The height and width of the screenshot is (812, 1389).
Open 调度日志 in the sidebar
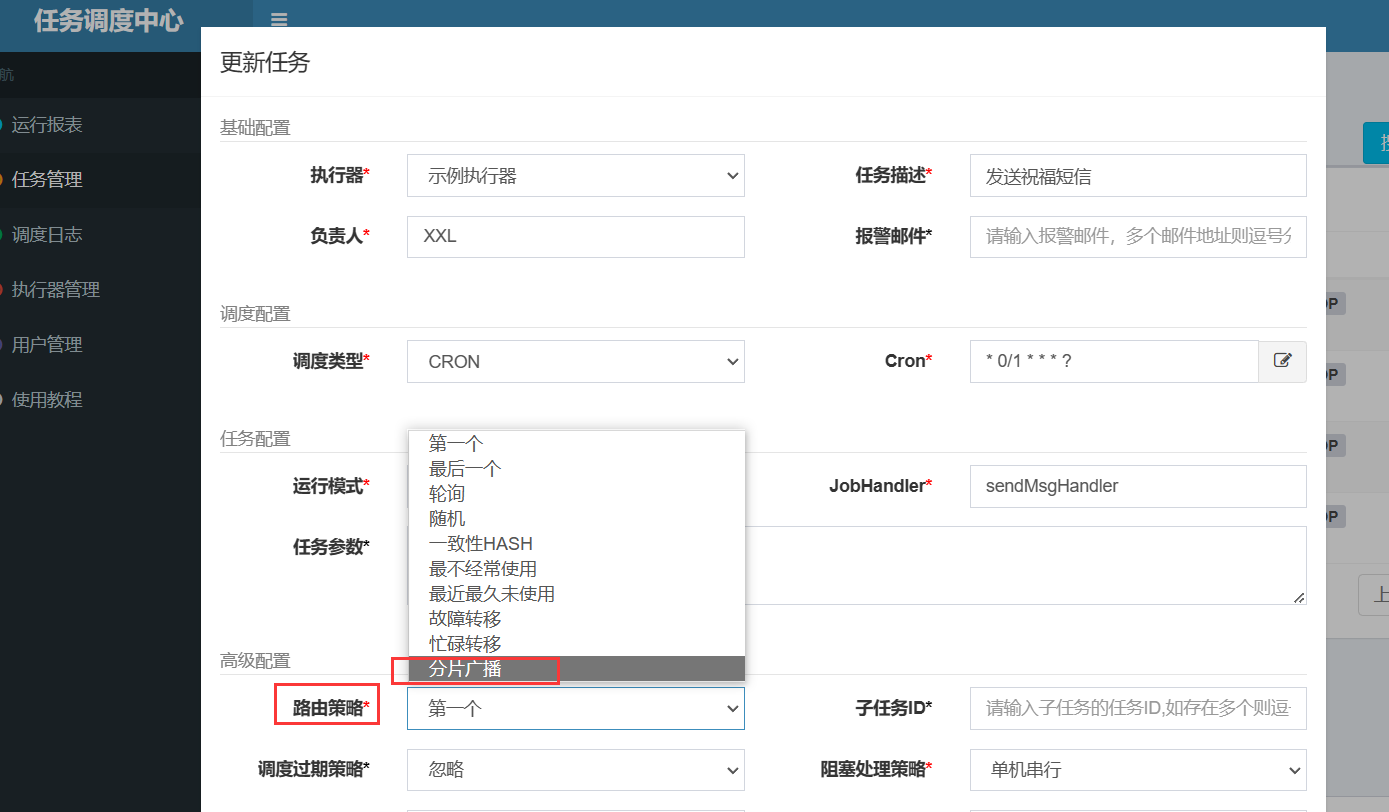[x=47, y=235]
